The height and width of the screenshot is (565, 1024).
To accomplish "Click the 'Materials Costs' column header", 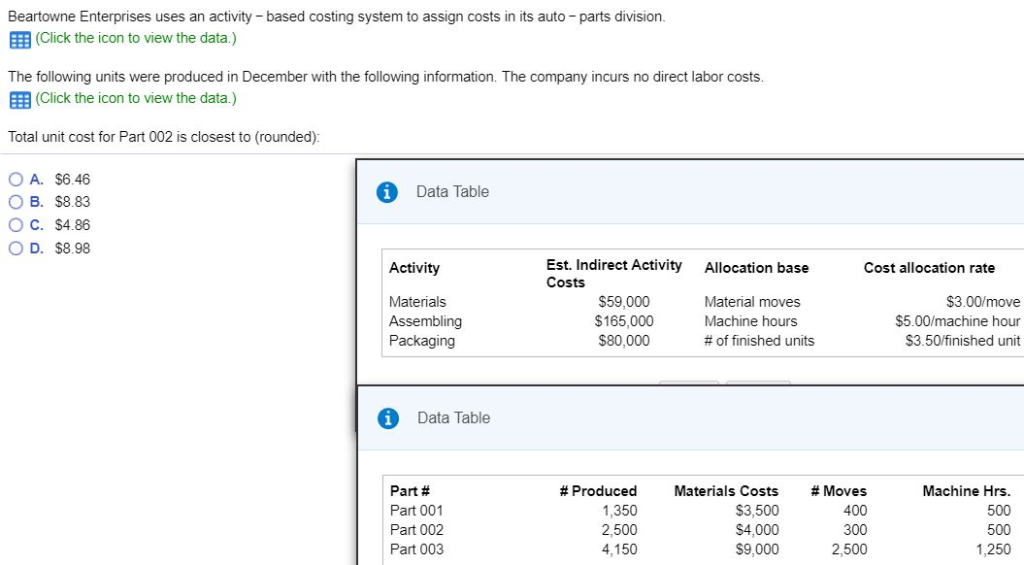I will point(726,491).
